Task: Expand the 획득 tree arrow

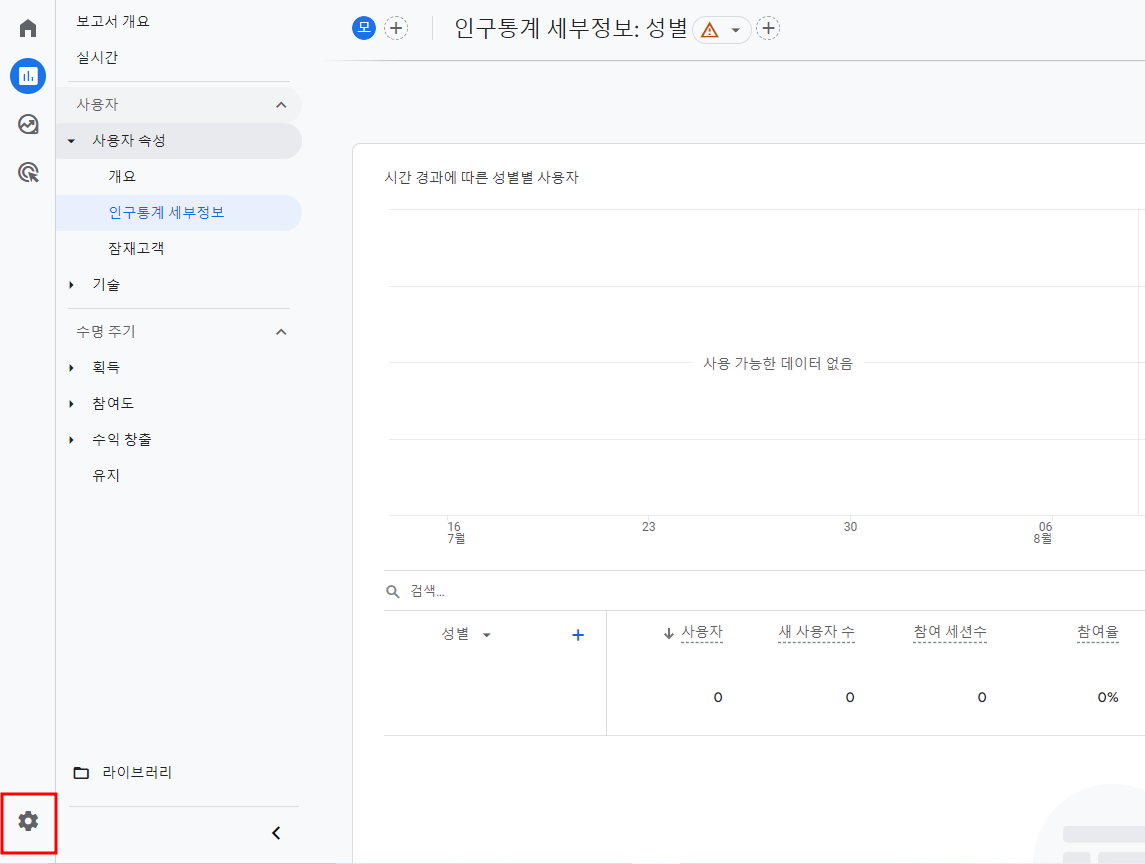Action: [72, 367]
